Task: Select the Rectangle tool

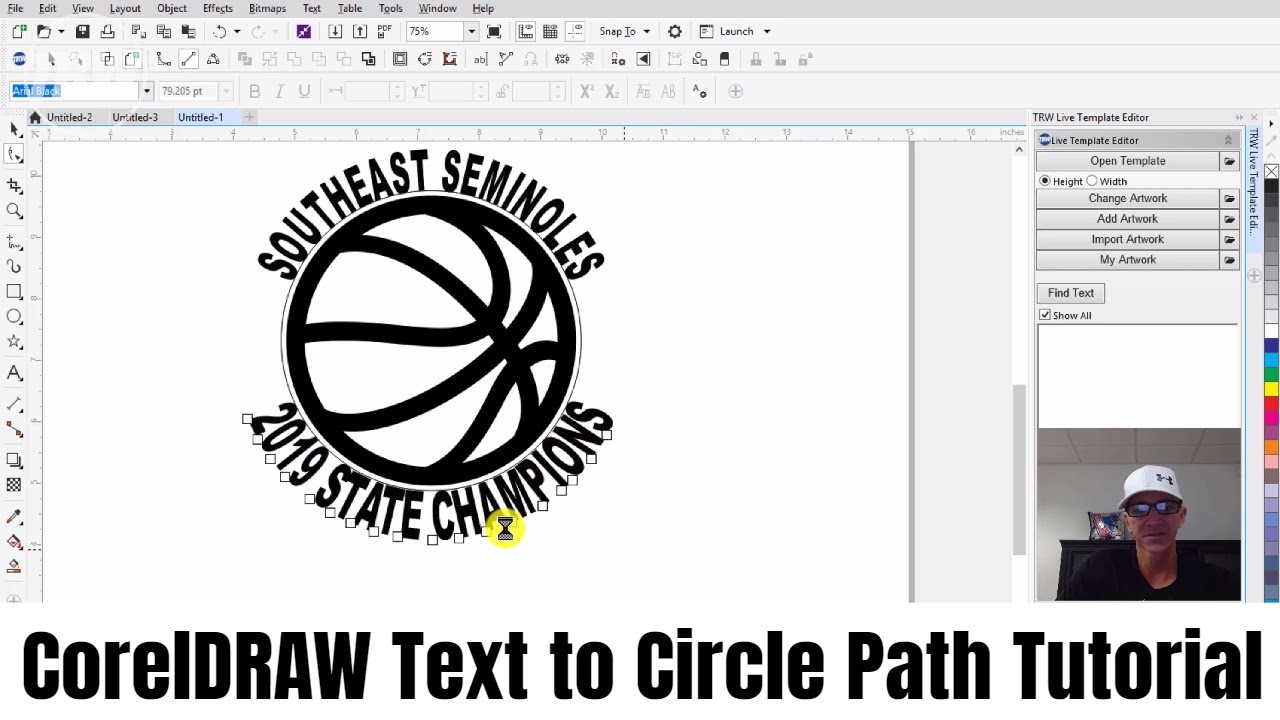Action: pos(14,291)
